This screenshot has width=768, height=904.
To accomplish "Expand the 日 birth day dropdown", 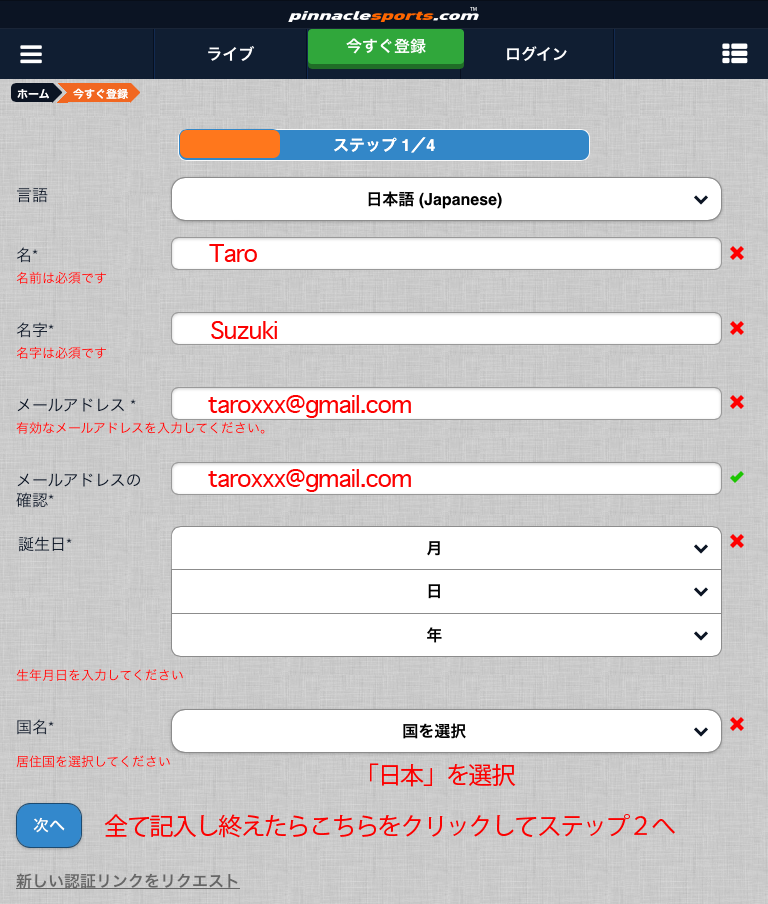I will [x=446, y=591].
